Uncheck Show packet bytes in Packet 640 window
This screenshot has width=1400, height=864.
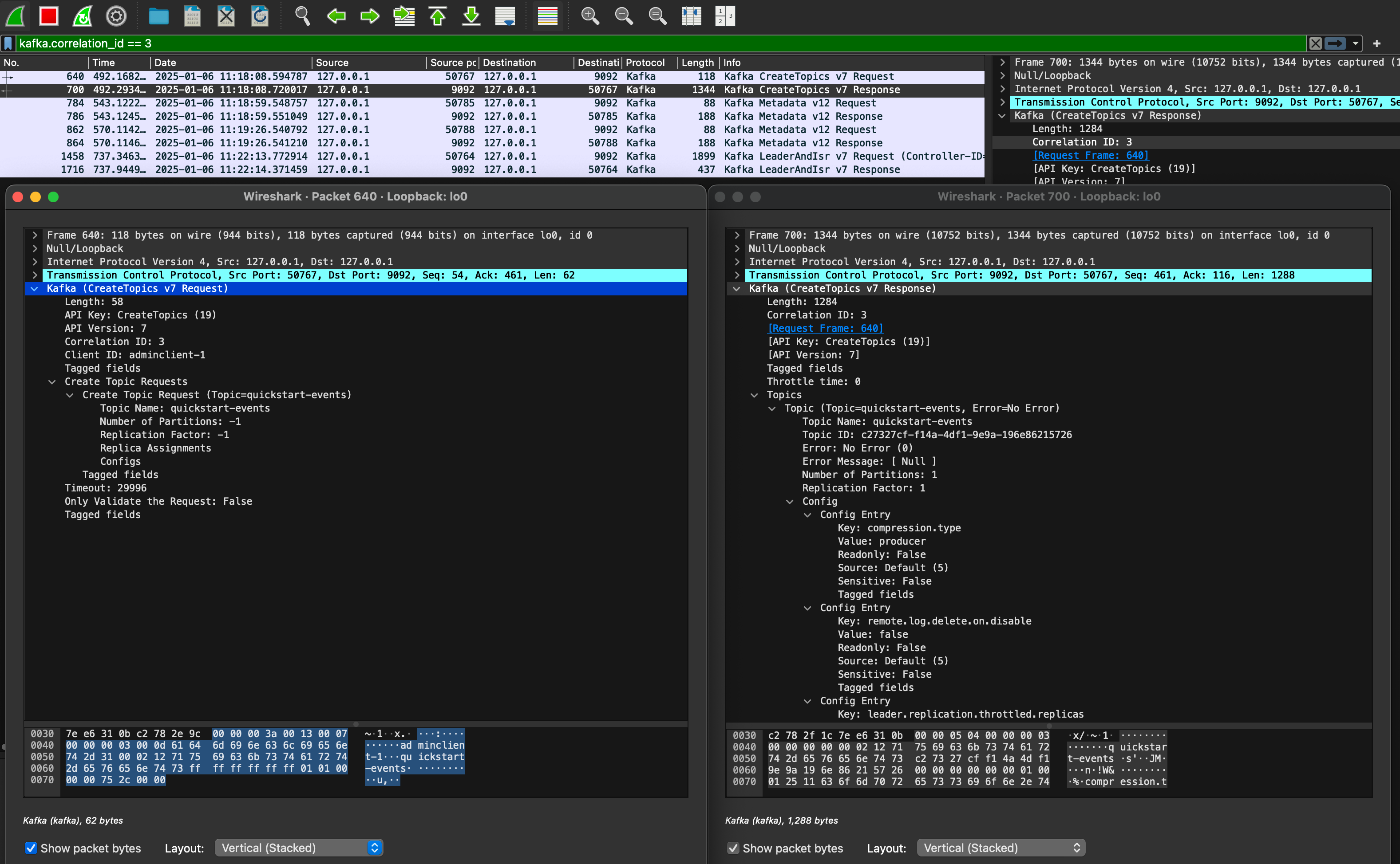pos(31,848)
